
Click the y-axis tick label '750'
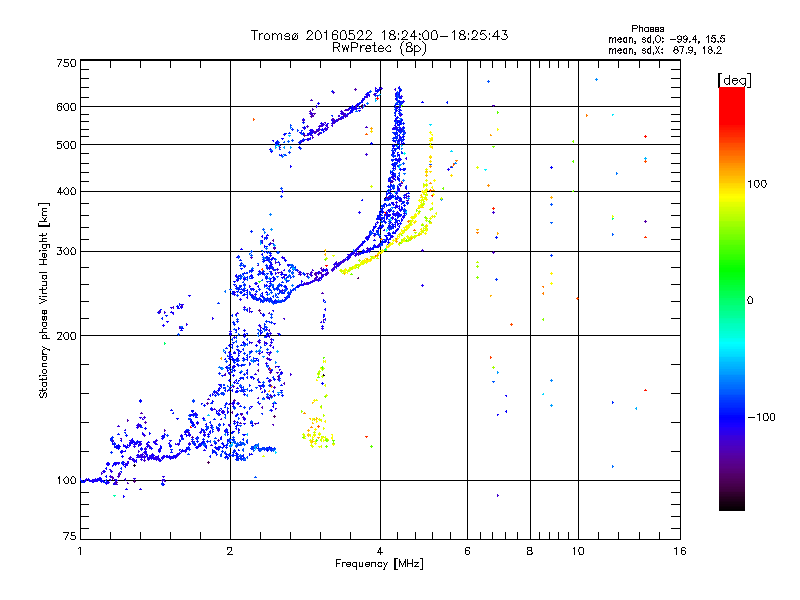click(x=66, y=63)
